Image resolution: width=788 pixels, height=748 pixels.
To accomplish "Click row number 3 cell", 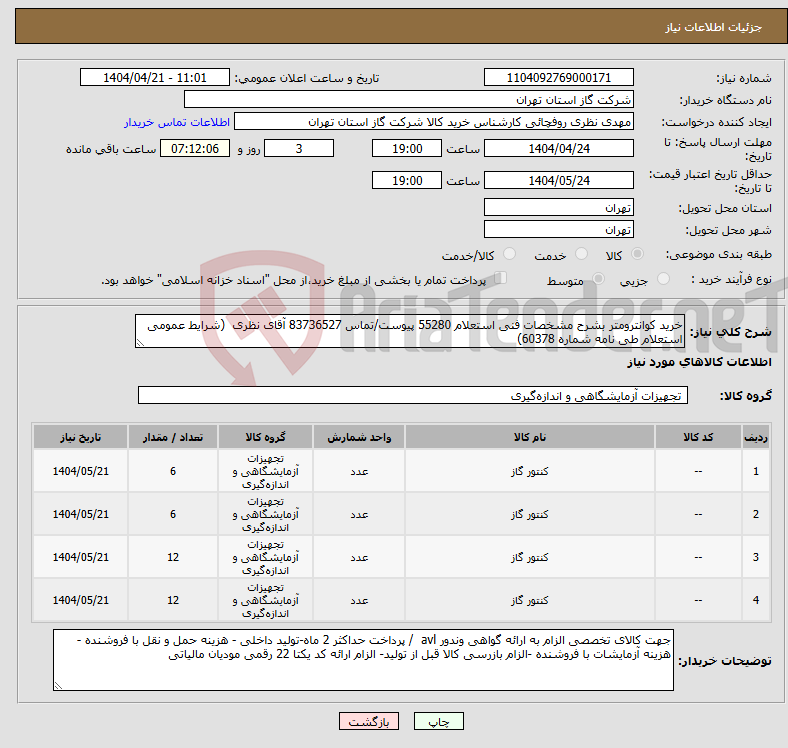I will point(755,557).
